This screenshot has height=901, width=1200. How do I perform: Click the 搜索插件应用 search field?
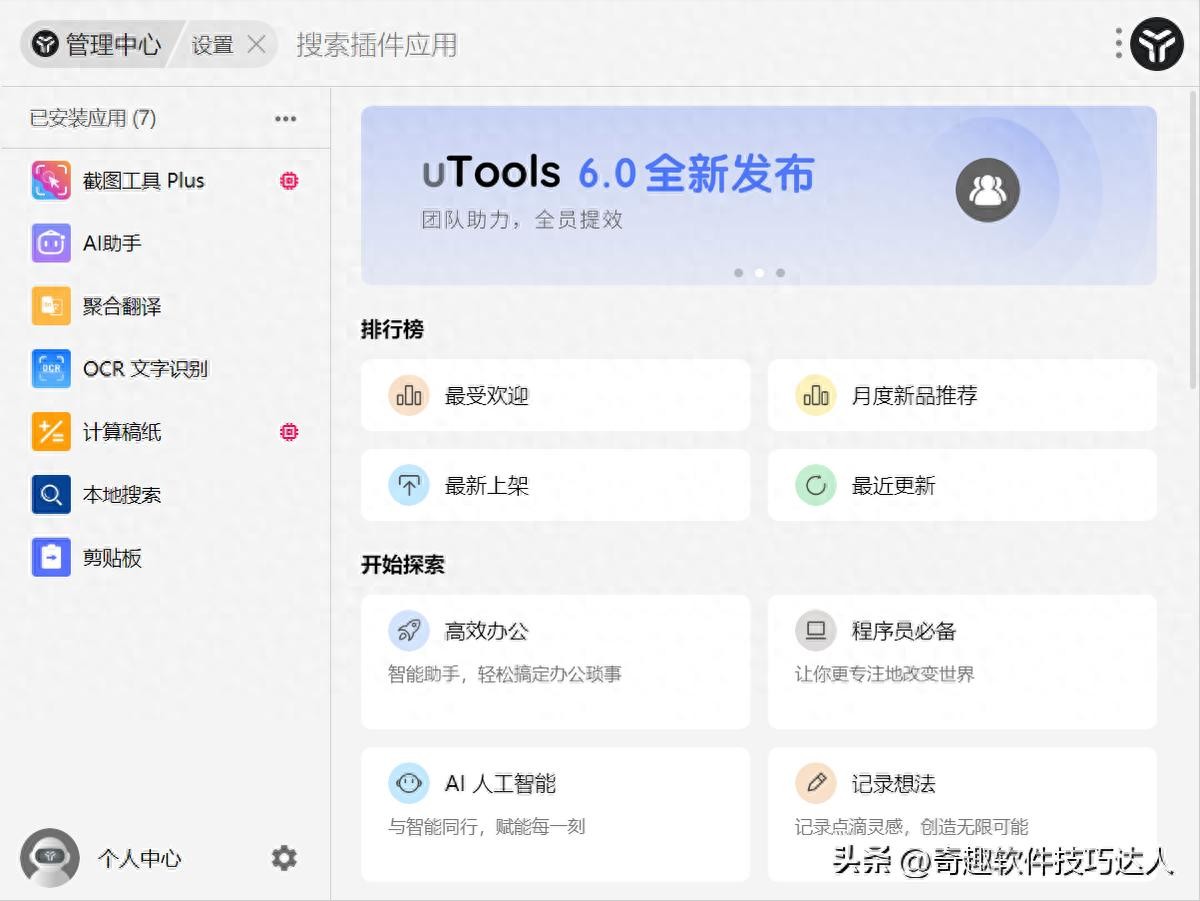[377, 45]
